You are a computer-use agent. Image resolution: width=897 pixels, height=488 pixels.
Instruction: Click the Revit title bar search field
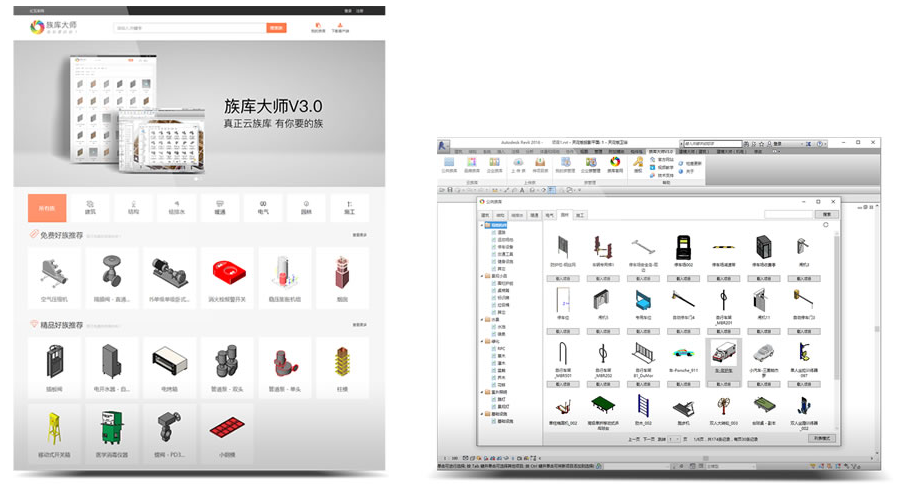(x=714, y=144)
